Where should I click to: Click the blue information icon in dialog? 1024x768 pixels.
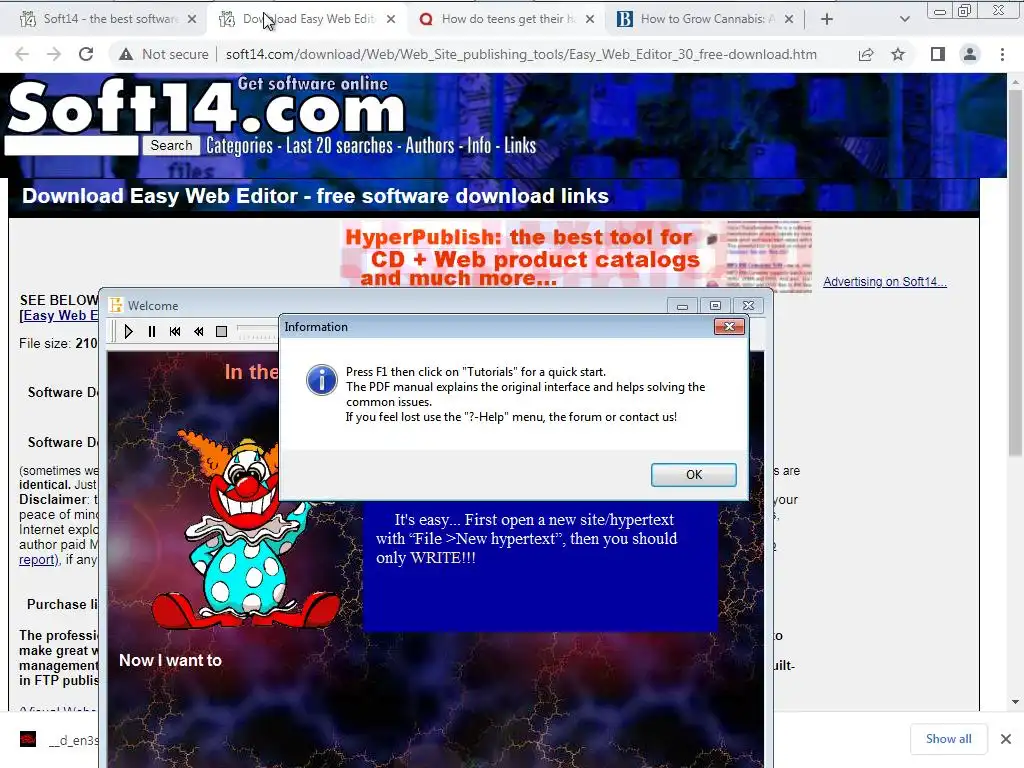click(x=322, y=380)
